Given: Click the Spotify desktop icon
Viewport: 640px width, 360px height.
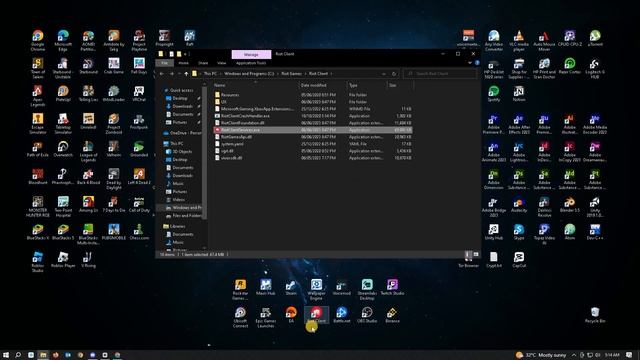Looking at the screenshot, I should click(x=493, y=93).
